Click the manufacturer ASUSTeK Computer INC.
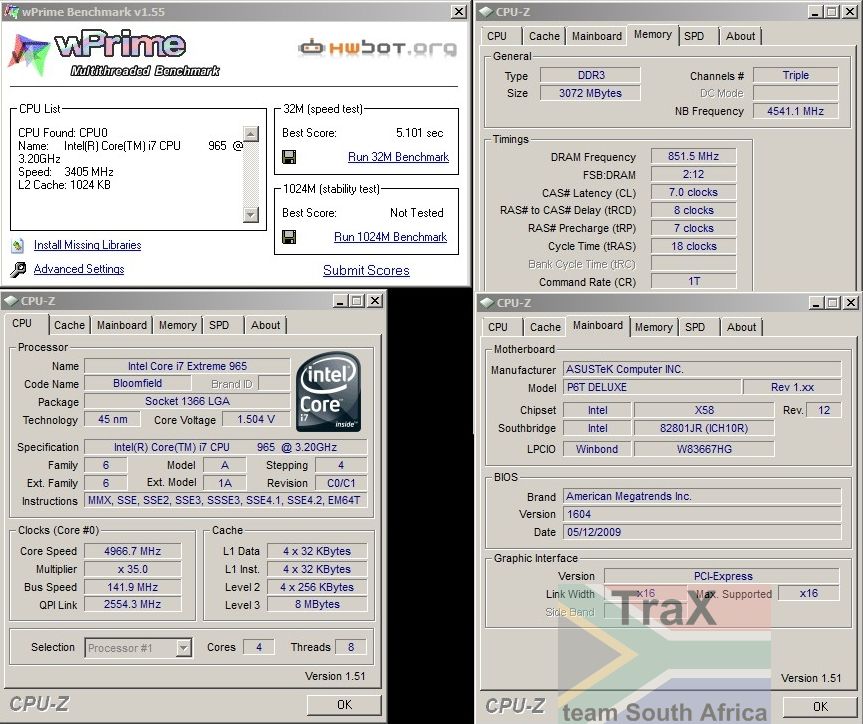Screen dimensions: 863x724 tap(702, 369)
